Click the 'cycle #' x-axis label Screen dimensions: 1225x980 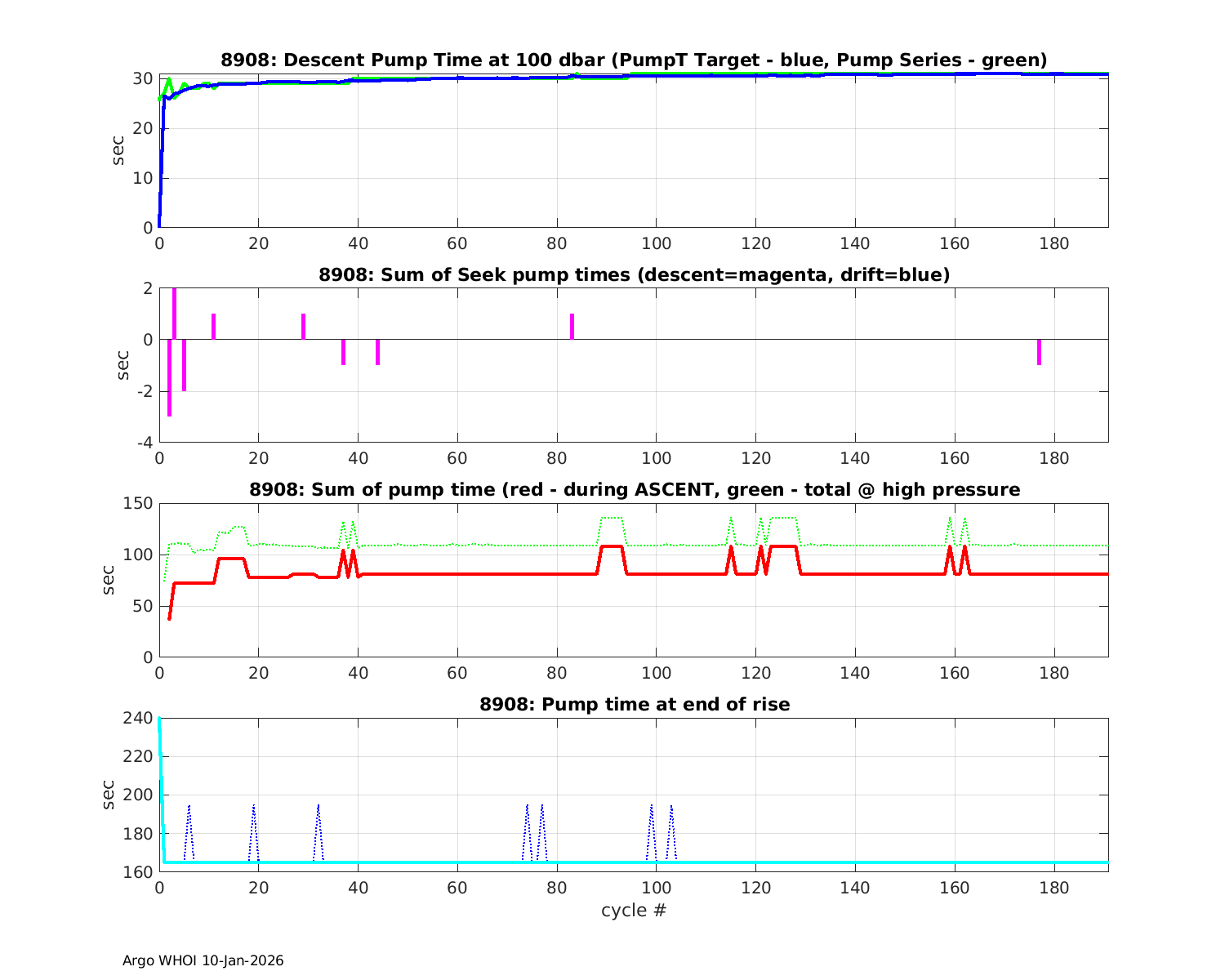pyautogui.click(x=634, y=910)
